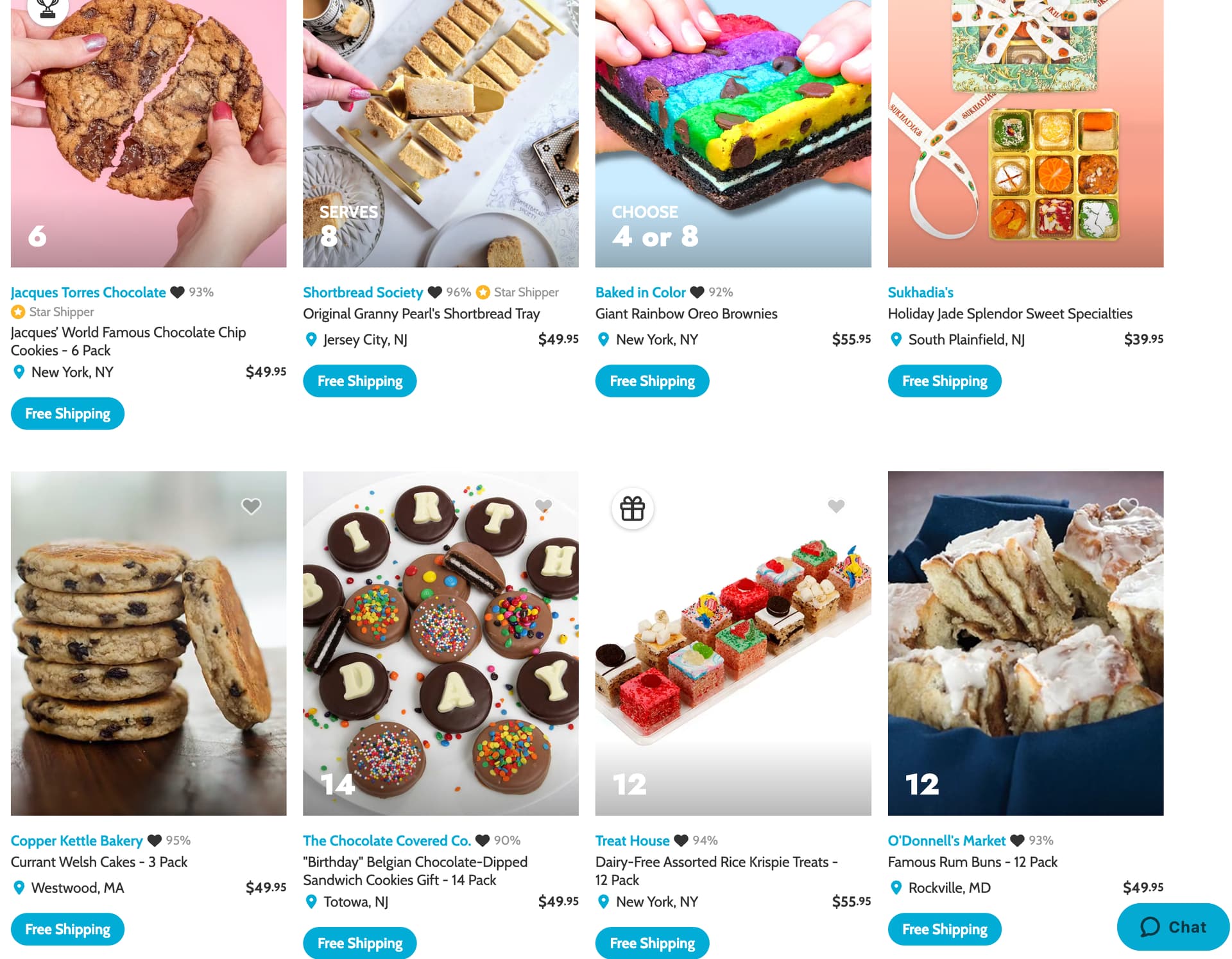Screen dimensions: 1232x959
Task: Click The Chocolate Covered Co. link
Action: [x=387, y=840]
